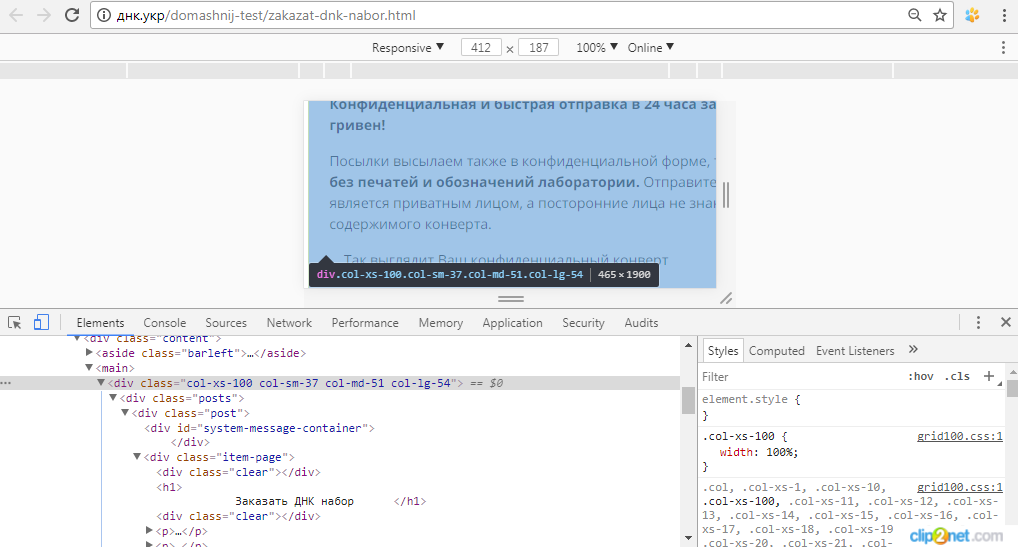The width and height of the screenshot is (1018, 547).
Task: Click the width: 100% property value
Action: (x=782, y=452)
